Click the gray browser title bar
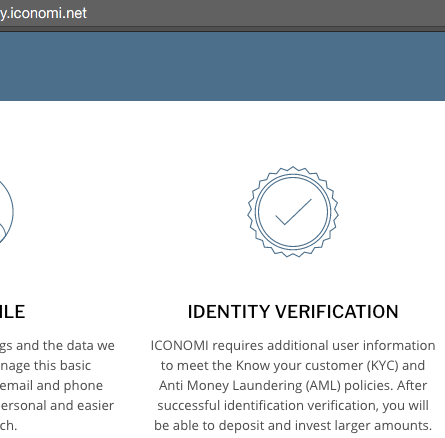The height and width of the screenshot is (438, 445). coord(222,15)
